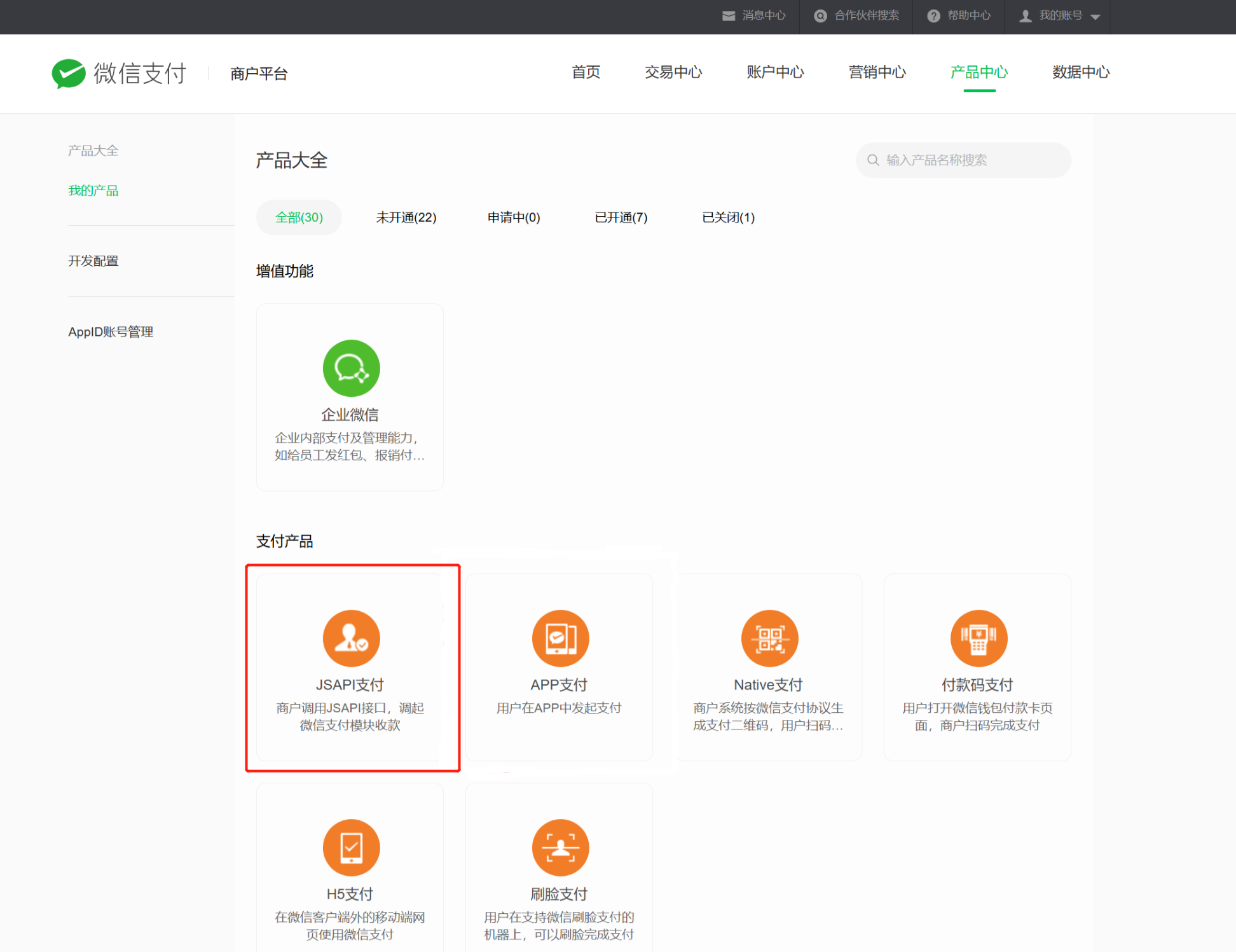The image size is (1236, 952).
Task: Expand the 我的账号 dropdown arrow
Action: pos(1095,17)
